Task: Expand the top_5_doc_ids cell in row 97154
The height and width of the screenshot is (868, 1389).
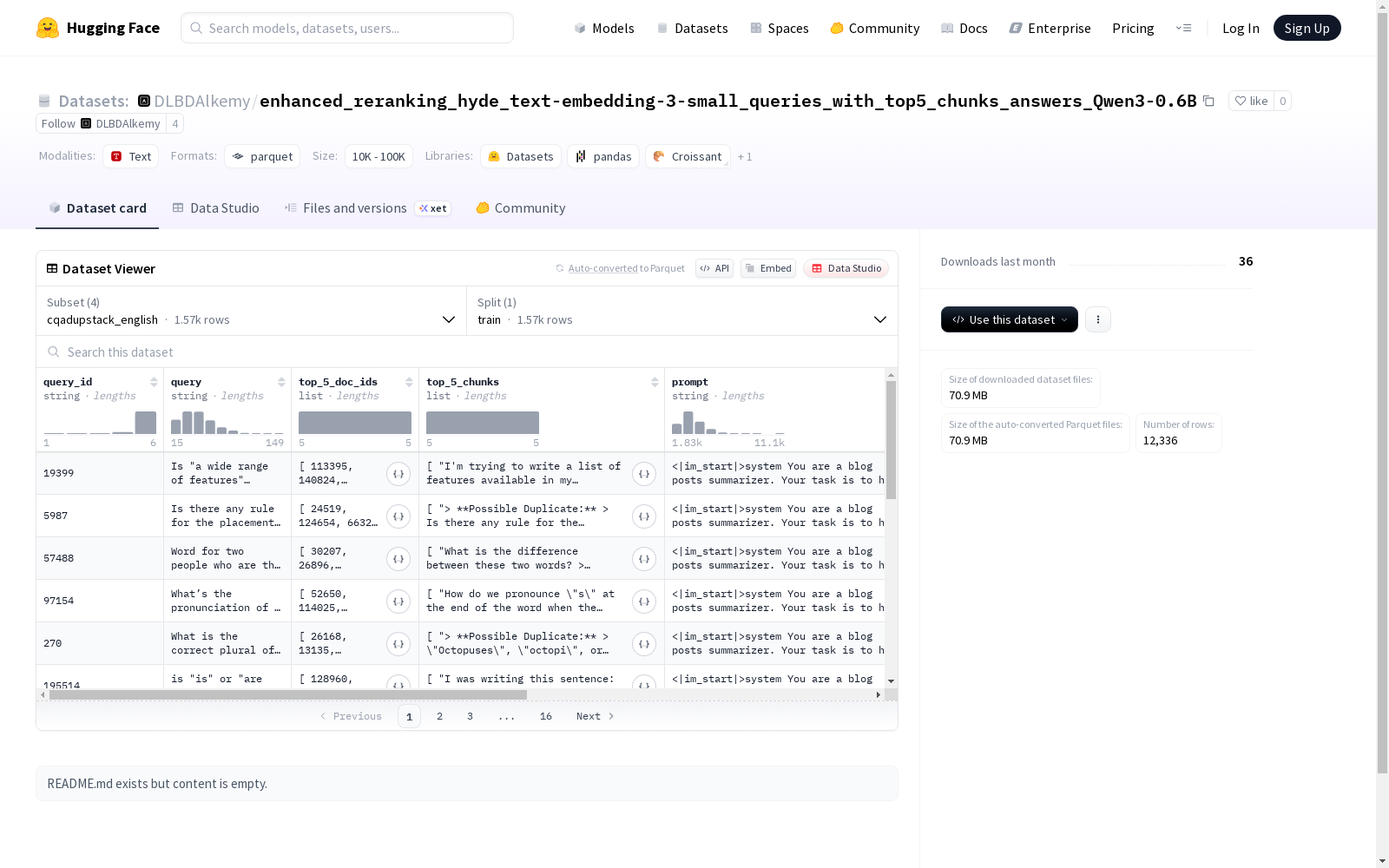Action: [x=398, y=601]
